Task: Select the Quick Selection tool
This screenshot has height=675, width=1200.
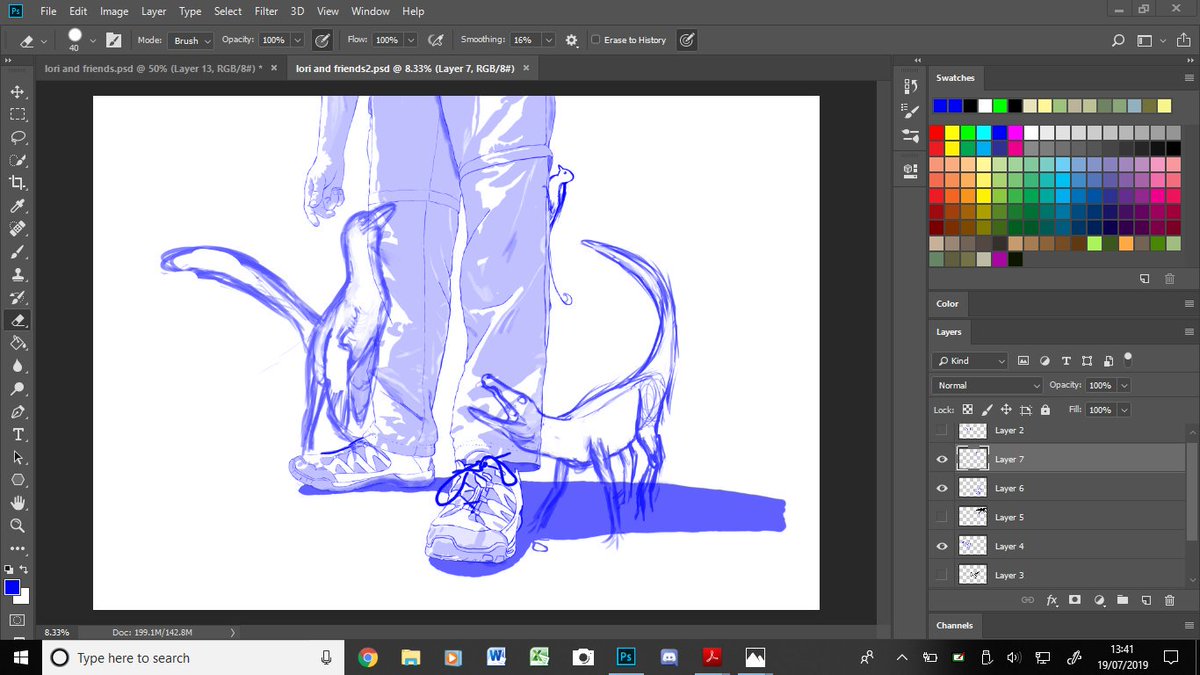Action: pos(18,160)
